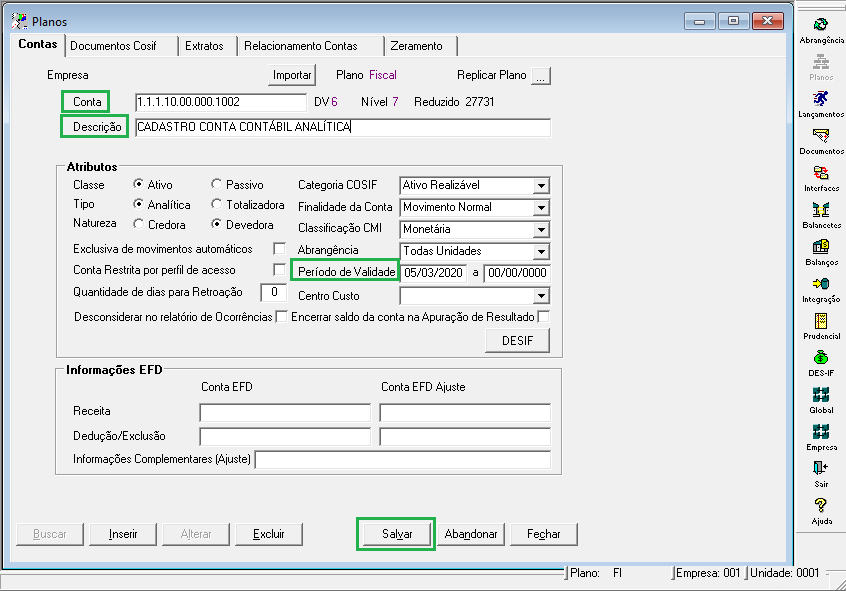The height and width of the screenshot is (591, 846).
Task: Open the Abrangência dropdown list
Action: tap(541, 252)
